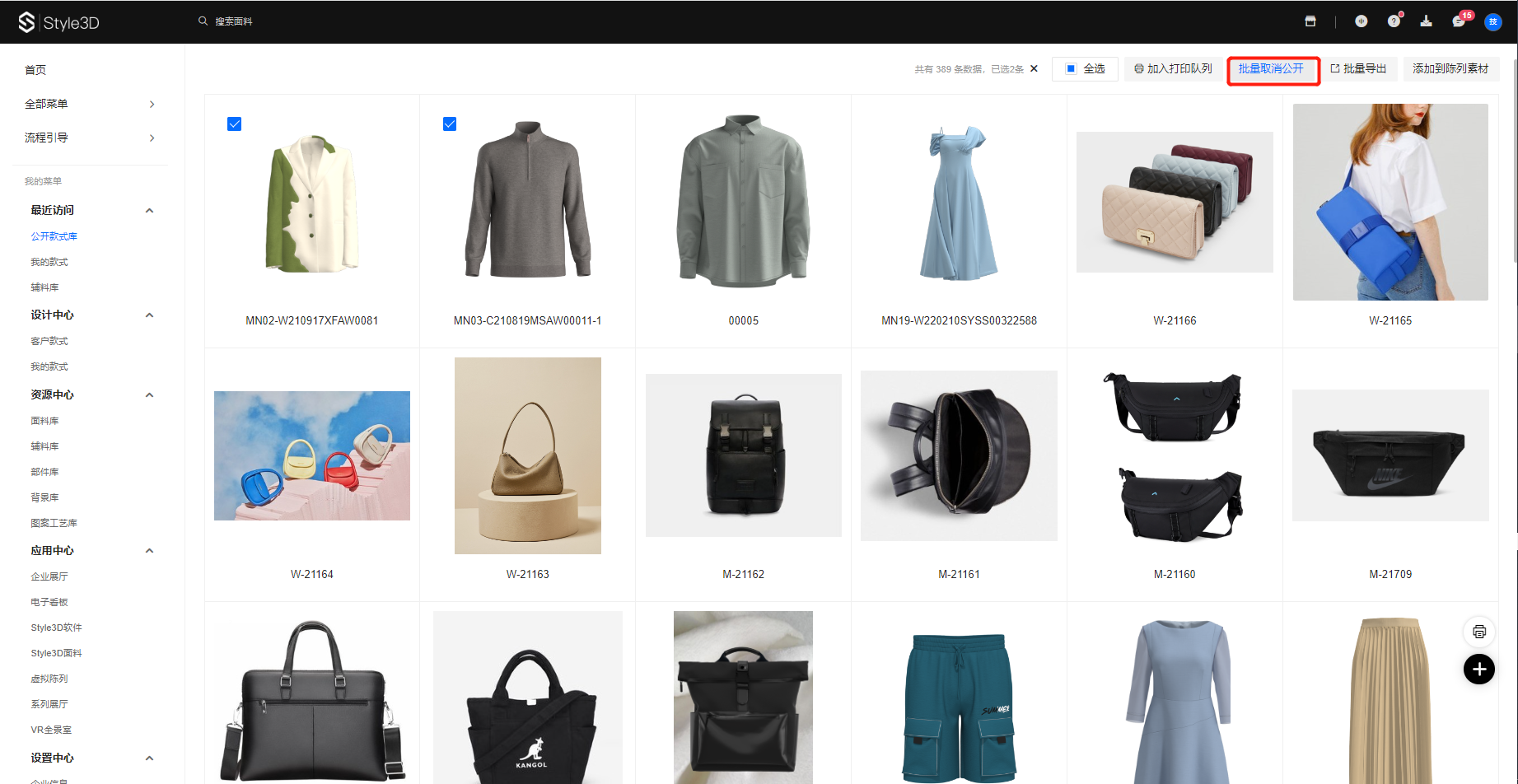Viewport: 1518px width, 784px height.
Task: Collapse the 最近访问 section
Action: click(x=149, y=211)
